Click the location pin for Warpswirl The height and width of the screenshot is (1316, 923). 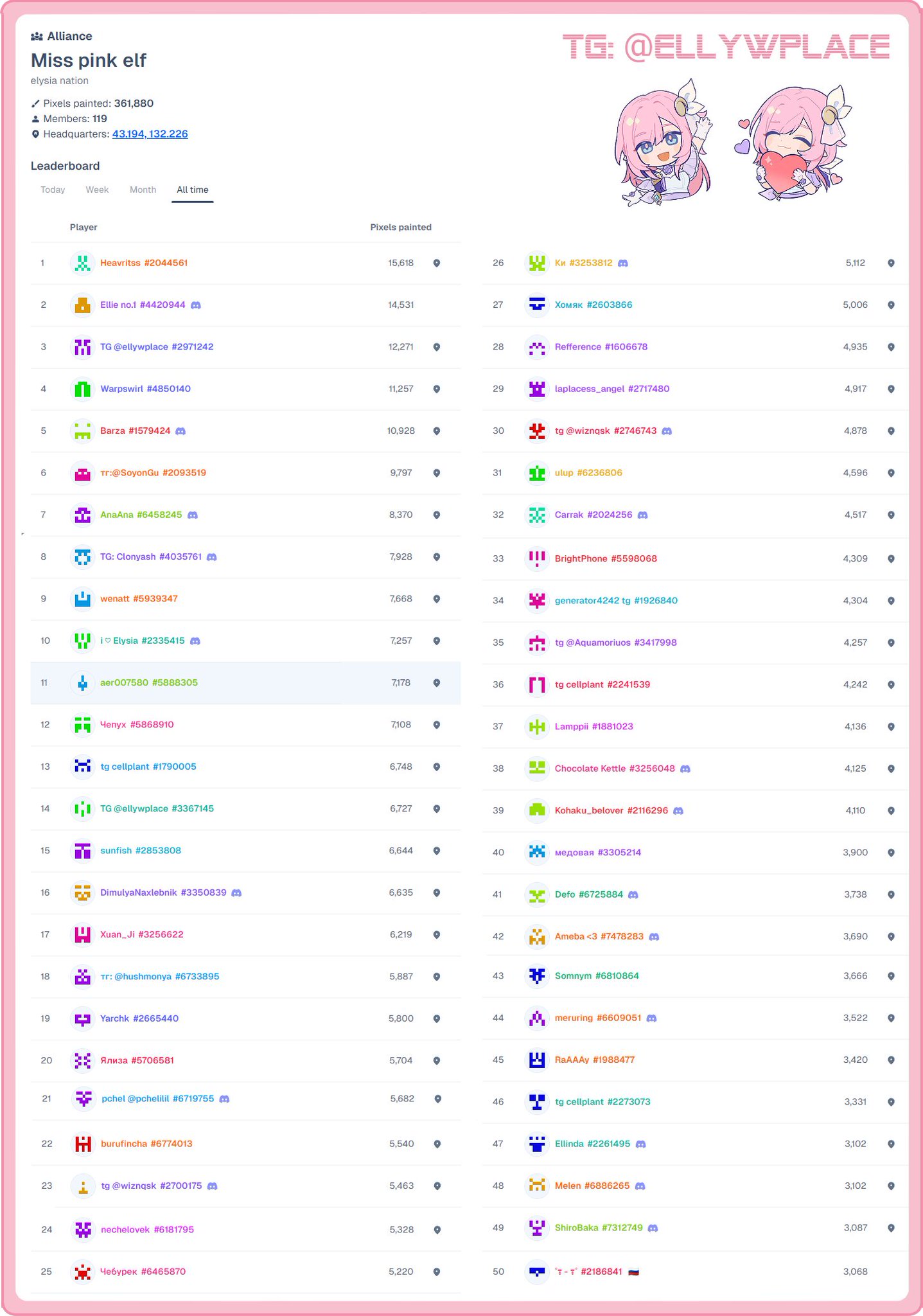(437, 389)
